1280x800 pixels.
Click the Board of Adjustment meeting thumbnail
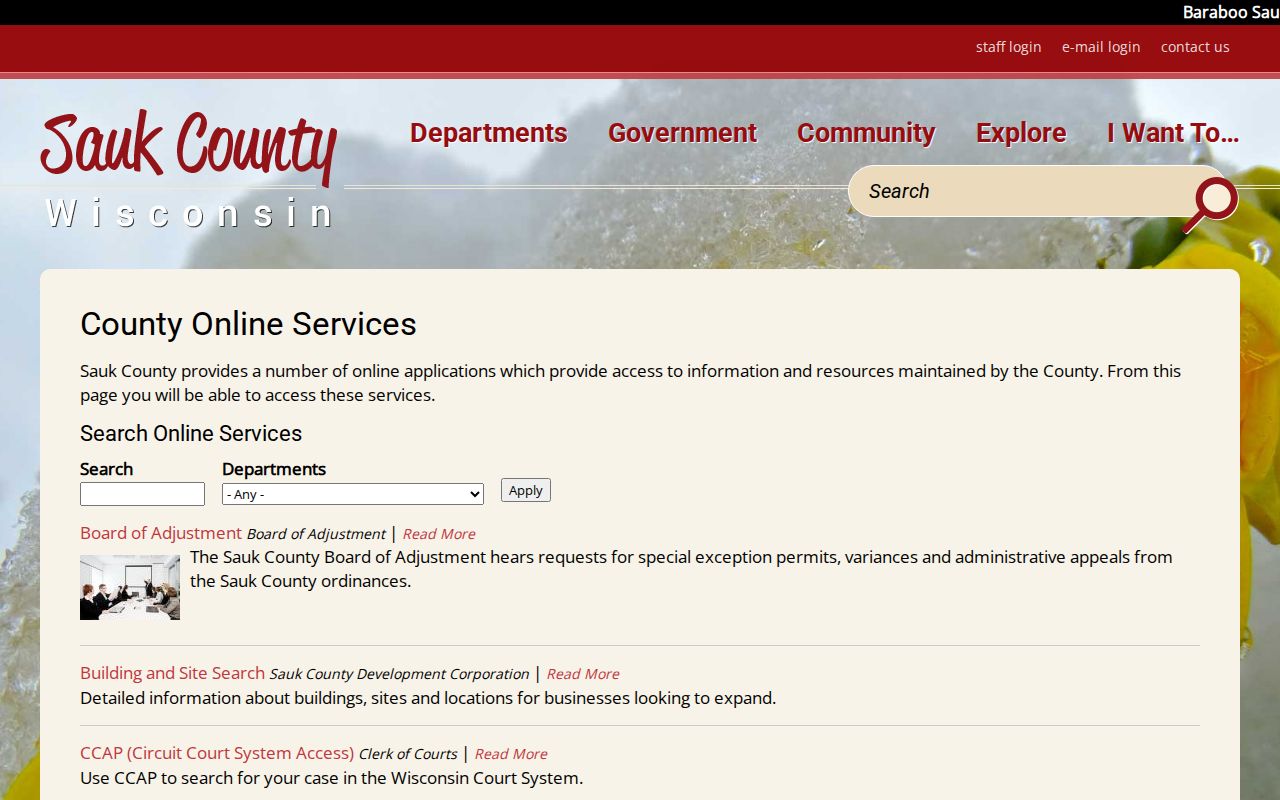pyautogui.click(x=130, y=587)
